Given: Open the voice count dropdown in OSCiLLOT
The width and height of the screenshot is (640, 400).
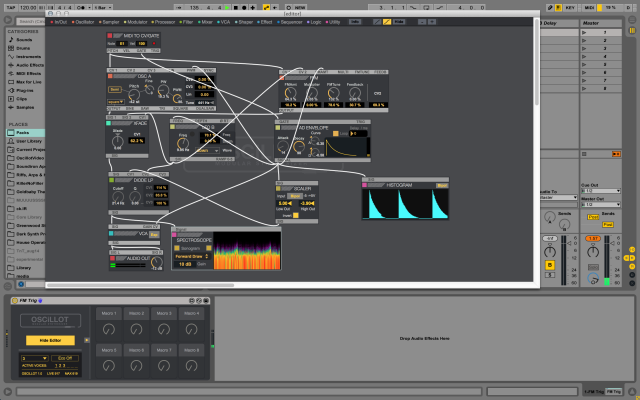Looking at the screenshot, I should tap(35, 357).
